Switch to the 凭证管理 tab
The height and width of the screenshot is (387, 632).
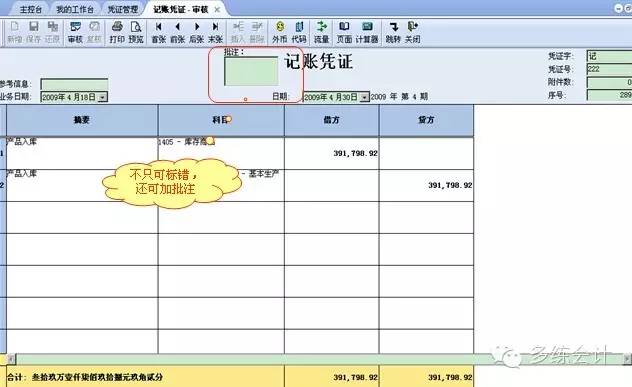[123, 9]
